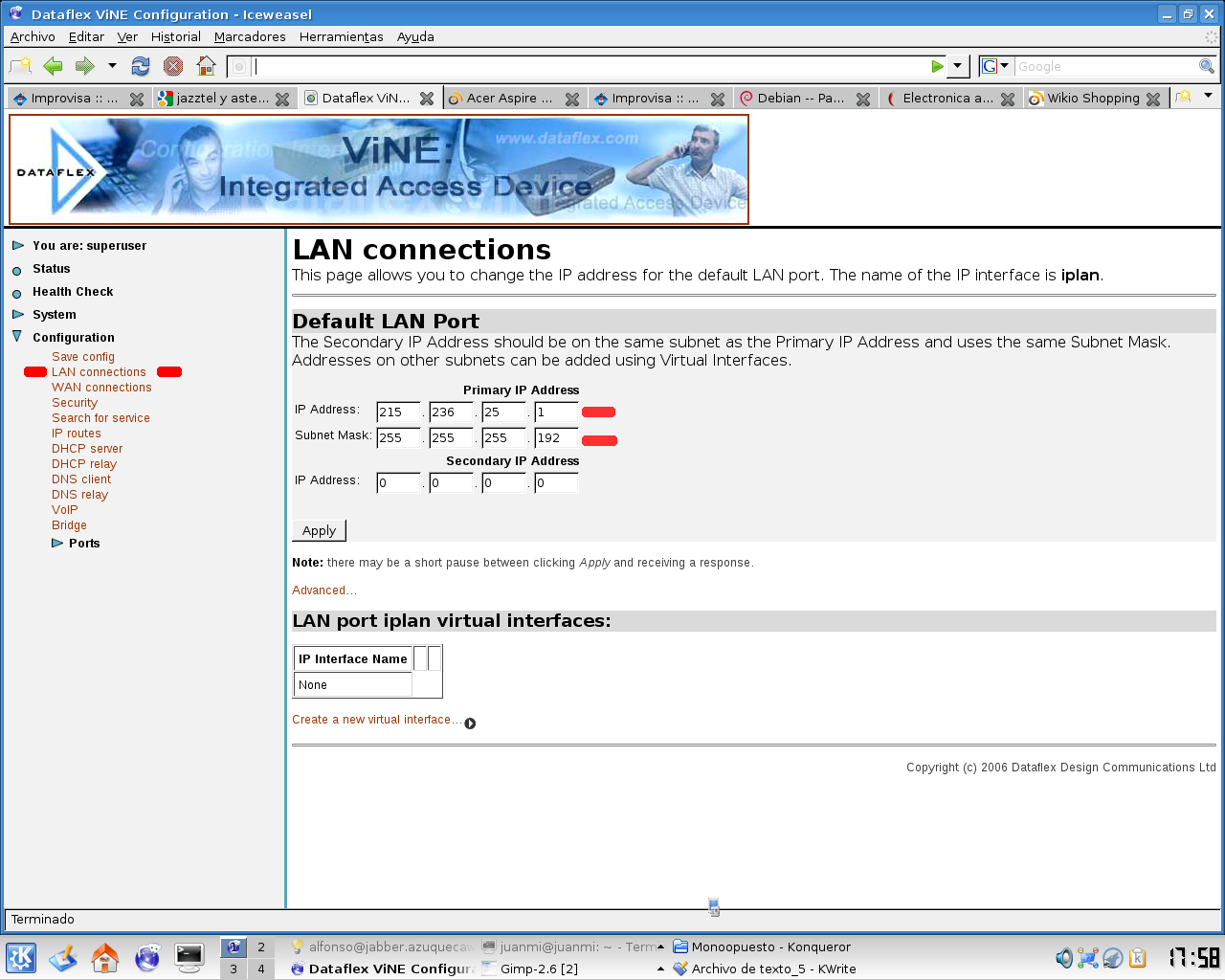Go back with the green back arrow
This screenshot has height=980, width=1225.
click(54, 66)
